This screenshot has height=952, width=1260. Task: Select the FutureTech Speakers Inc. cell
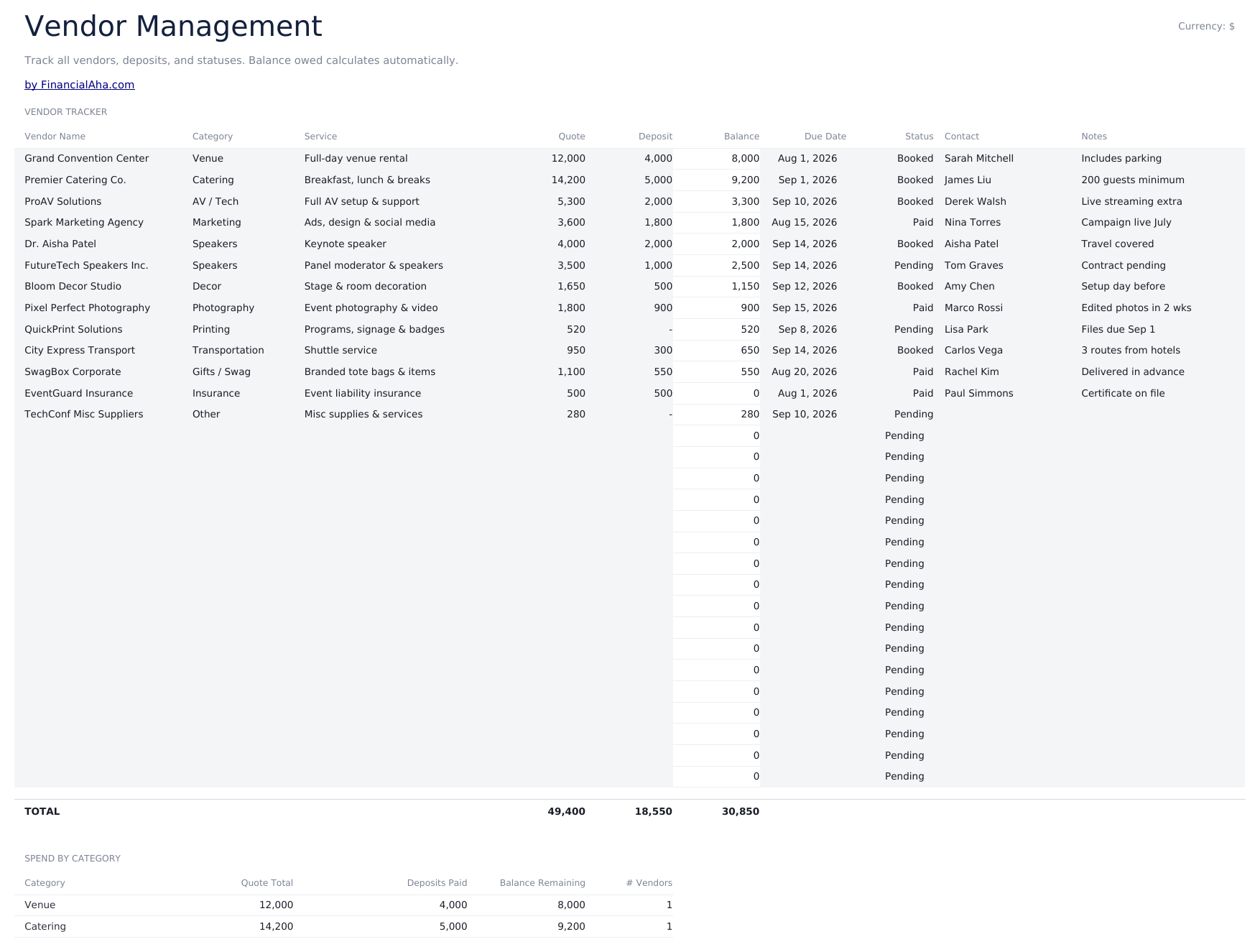(x=86, y=266)
